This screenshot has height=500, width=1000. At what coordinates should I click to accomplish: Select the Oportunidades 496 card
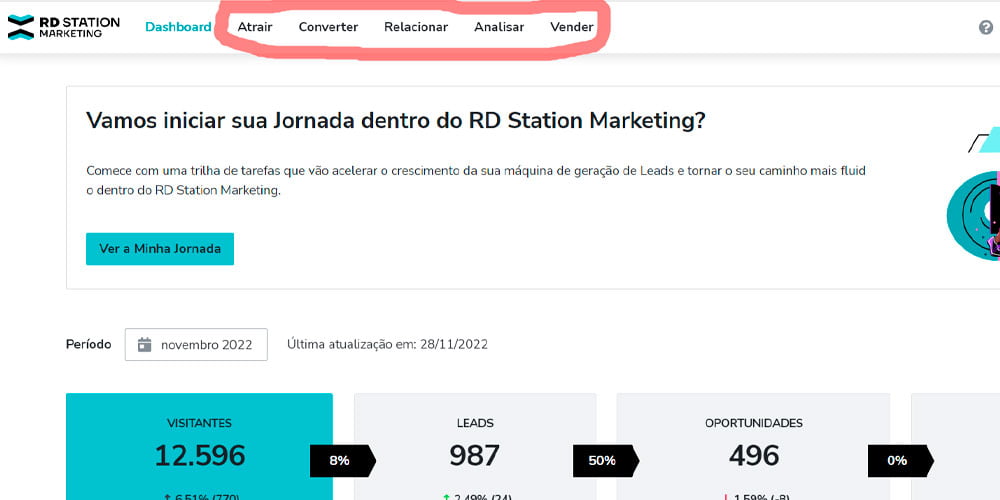tap(753, 446)
